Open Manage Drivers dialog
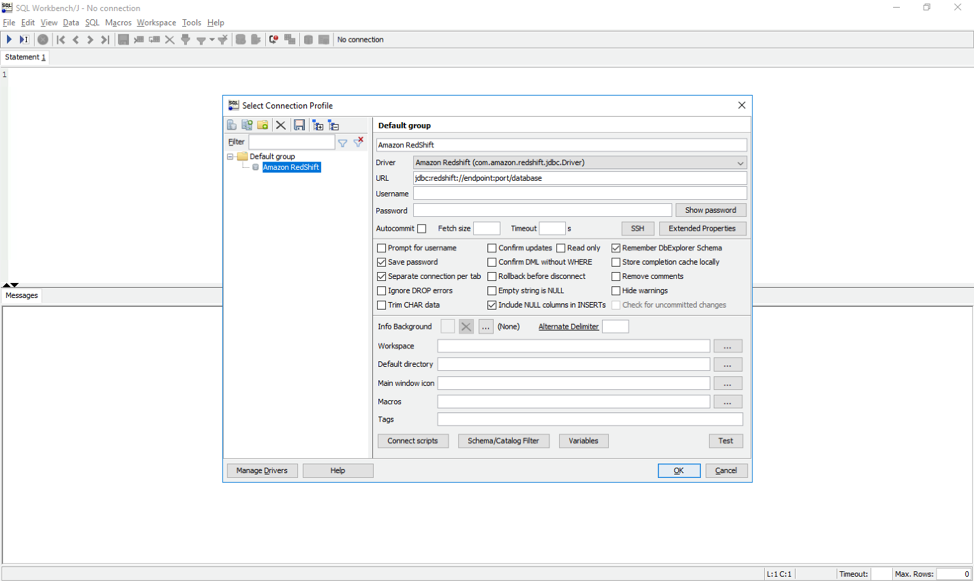This screenshot has height=581, width=974. click(262, 471)
